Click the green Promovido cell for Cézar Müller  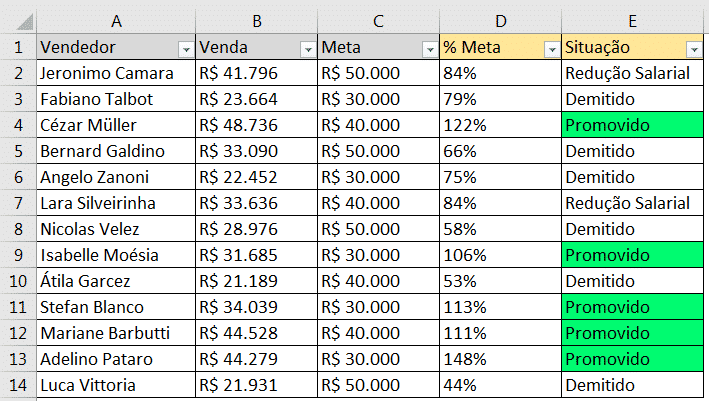pos(634,125)
